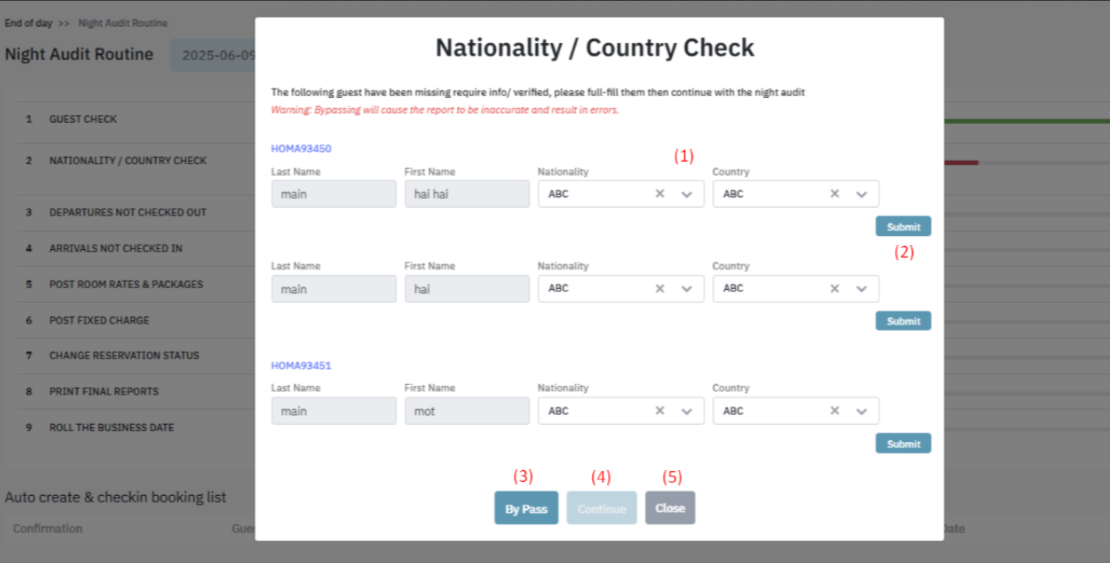The height and width of the screenshot is (563, 1110).
Task: Click First Name field containing mot
Action: (466, 411)
